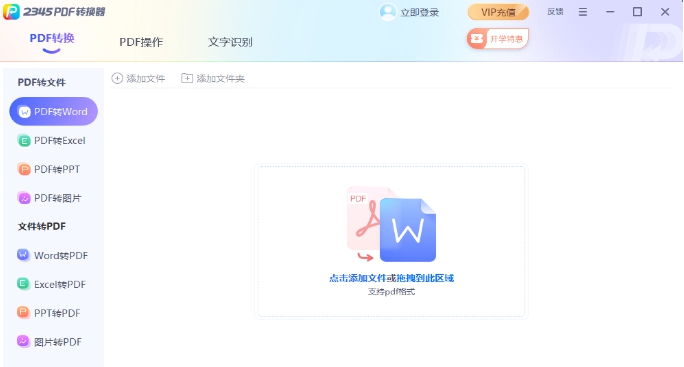Open the PDF操作 tab
This screenshot has width=684, height=367.
[141, 42]
